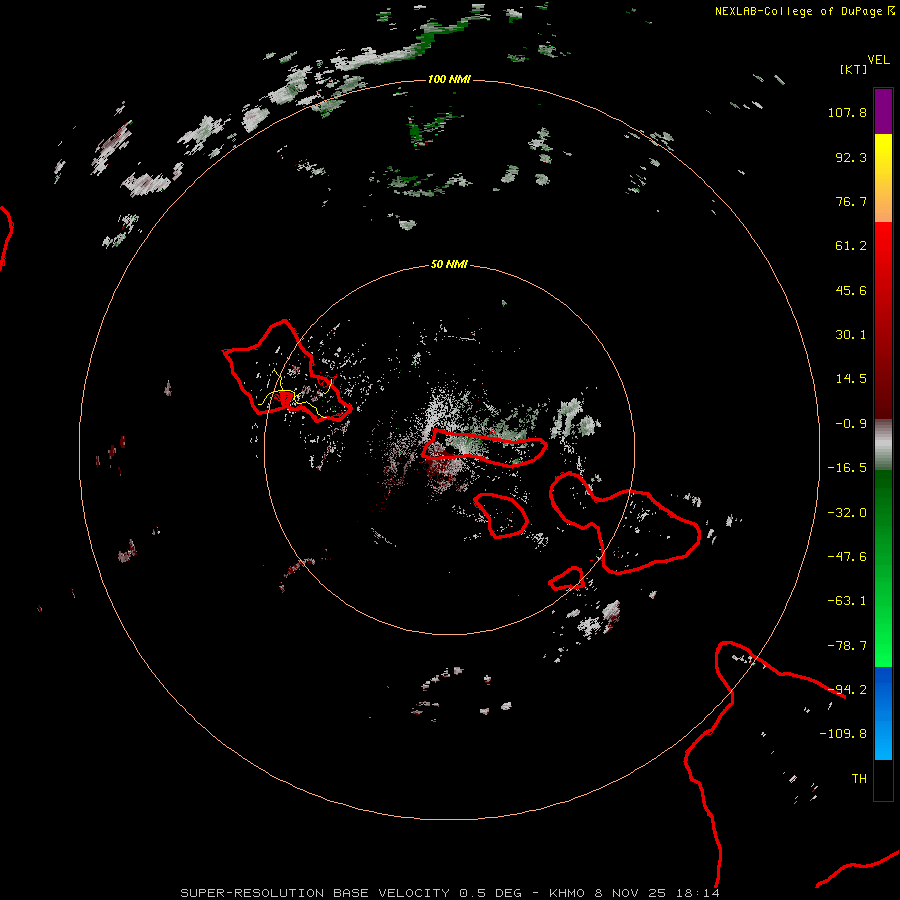Click the [KT] units label

point(853,69)
